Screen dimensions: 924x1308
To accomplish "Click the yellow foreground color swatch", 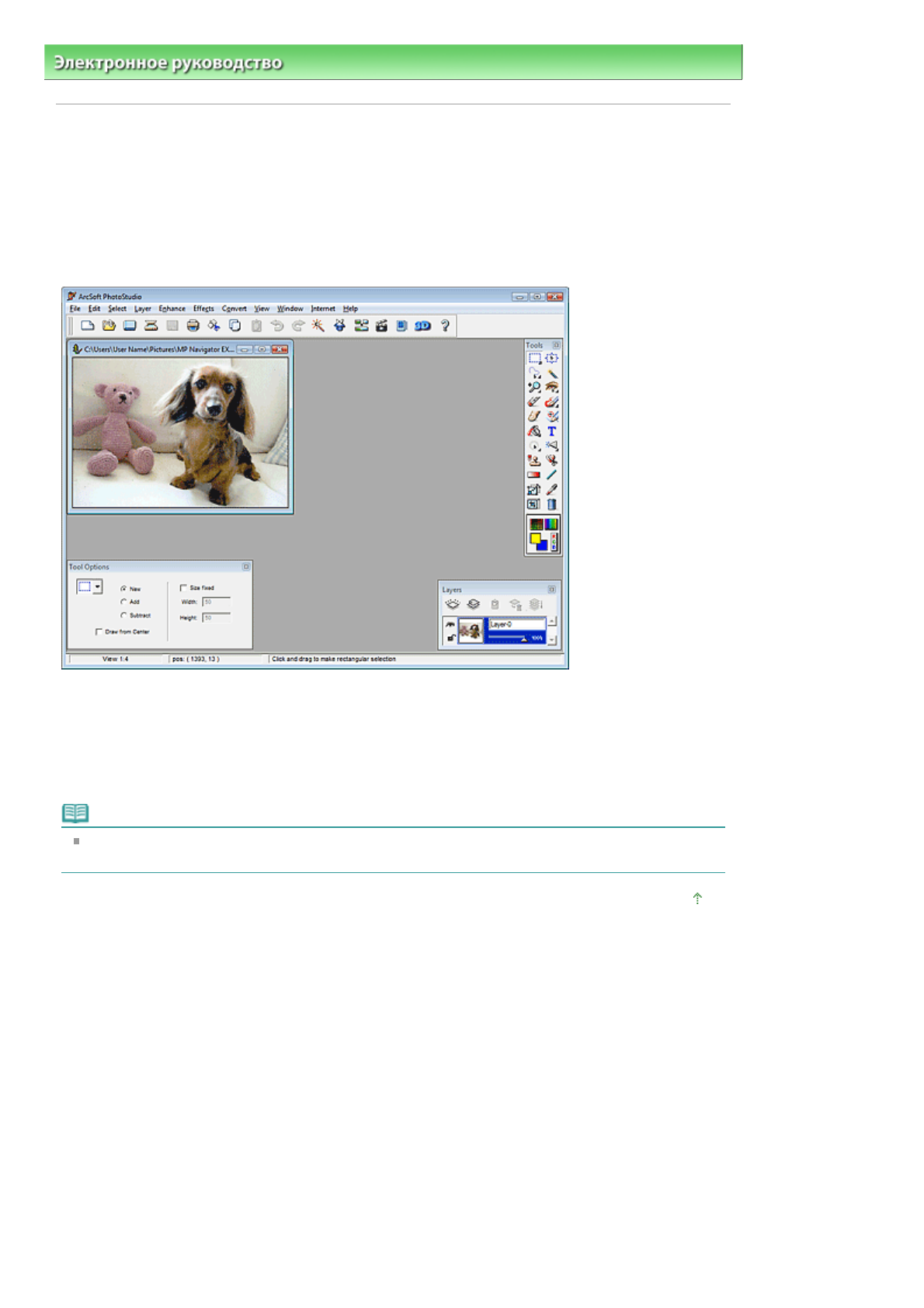I will [535, 537].
